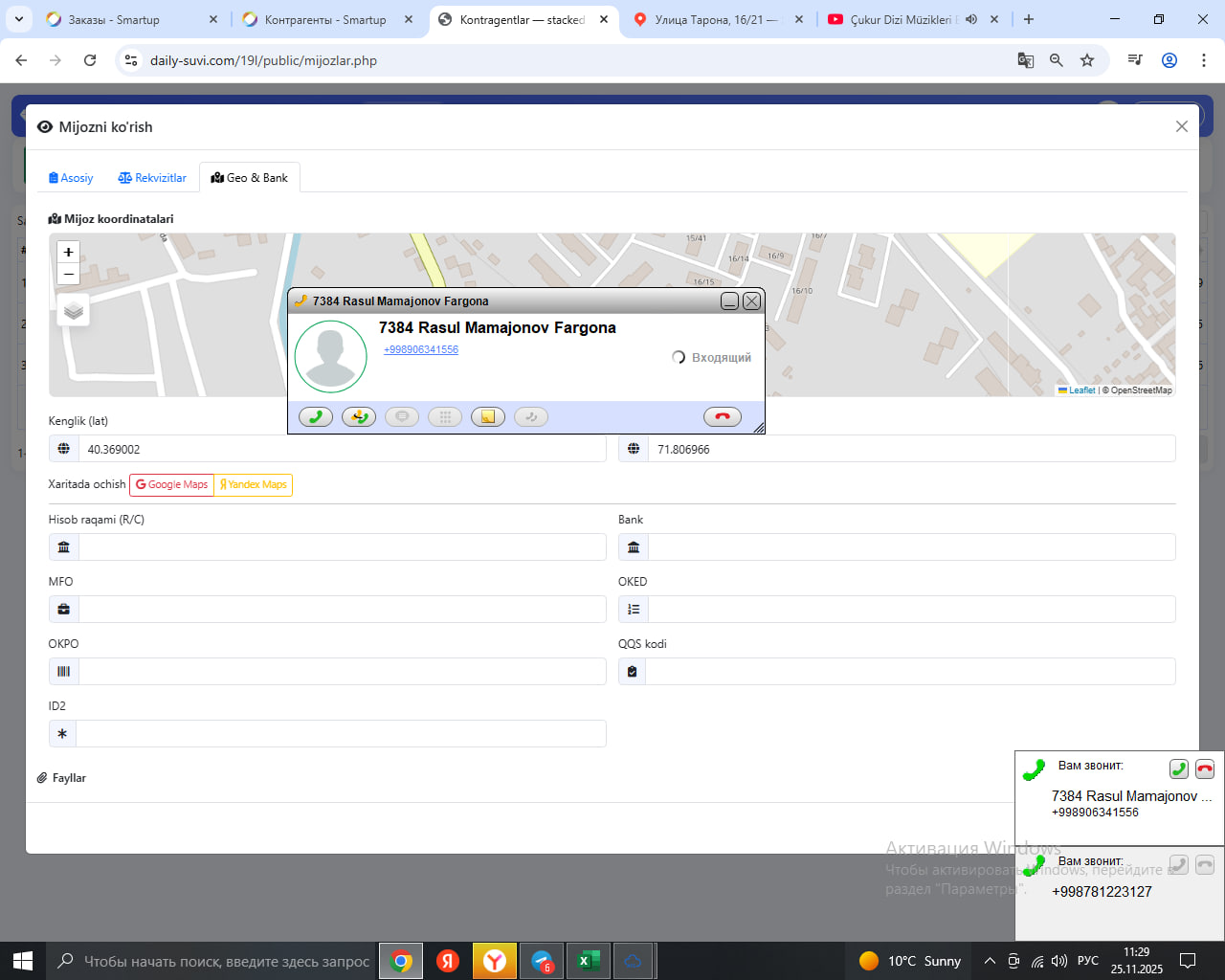The width and height of the screenshot is (1225, 980).
Task: Open coordinates in Google Maps
Action: click(171, 484)
